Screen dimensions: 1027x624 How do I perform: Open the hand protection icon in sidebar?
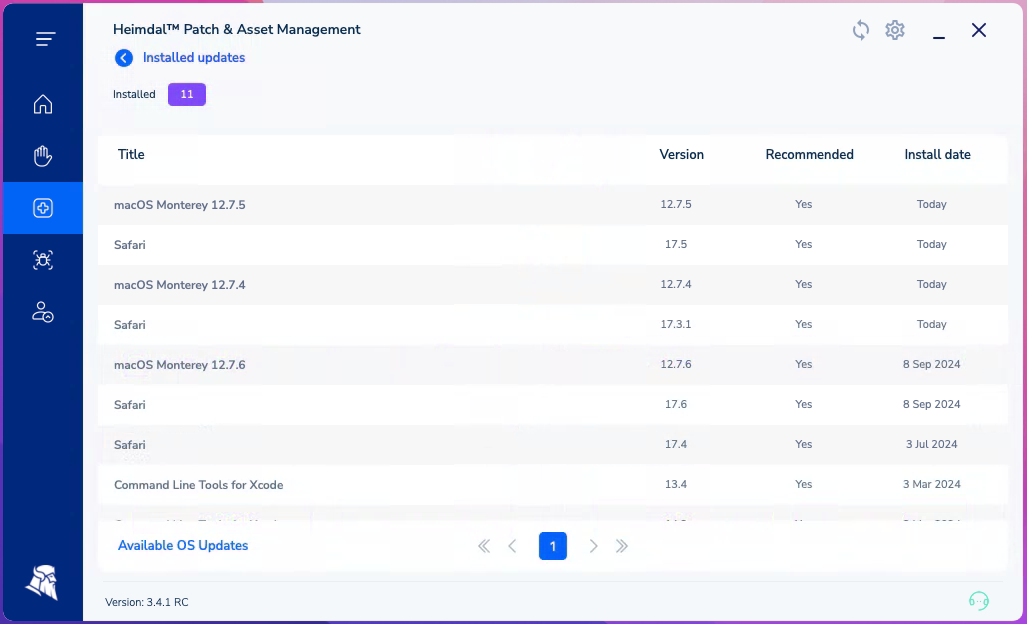(43, 156)
